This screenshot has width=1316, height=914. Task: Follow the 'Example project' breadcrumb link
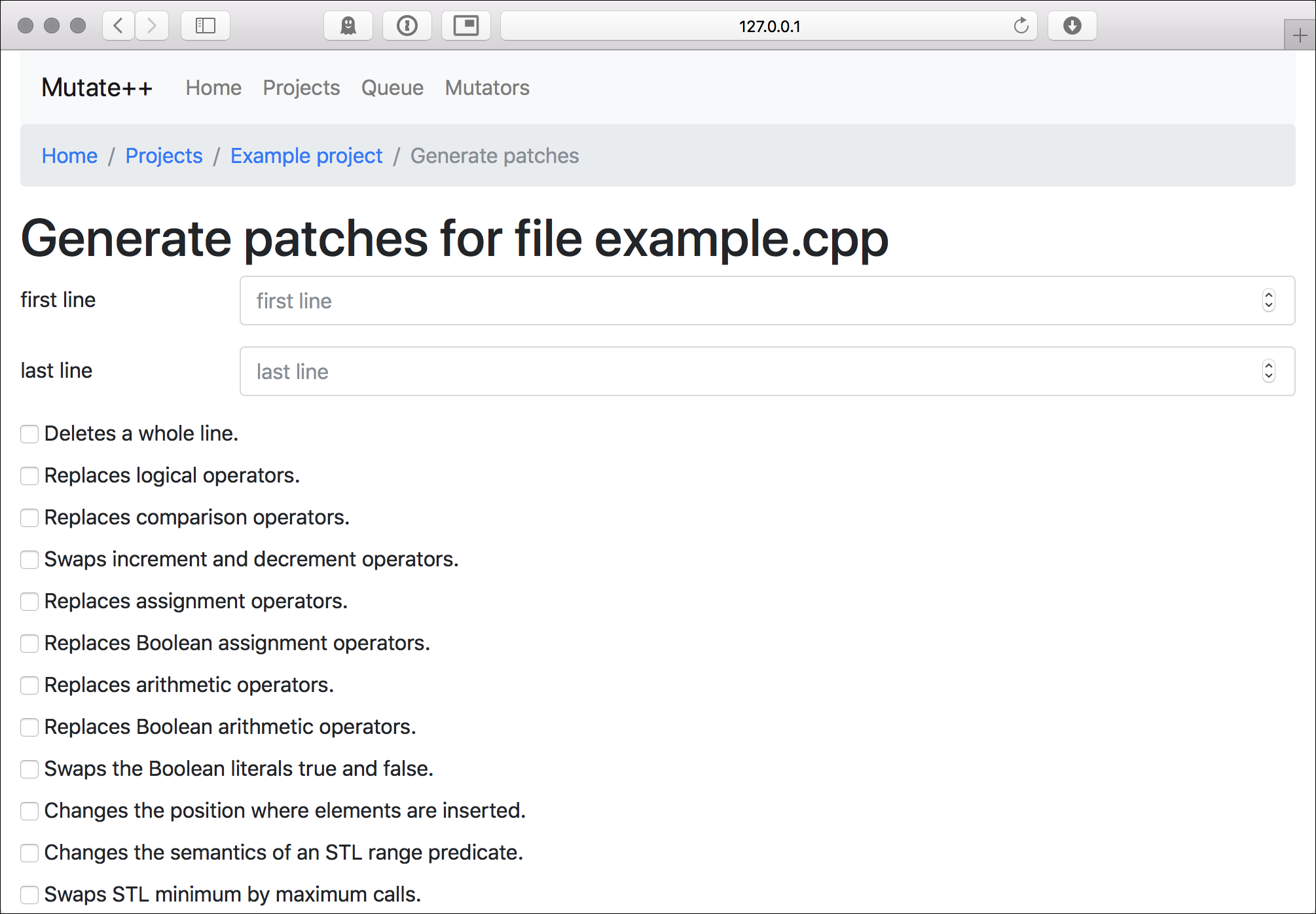click(x=306, y=156)
